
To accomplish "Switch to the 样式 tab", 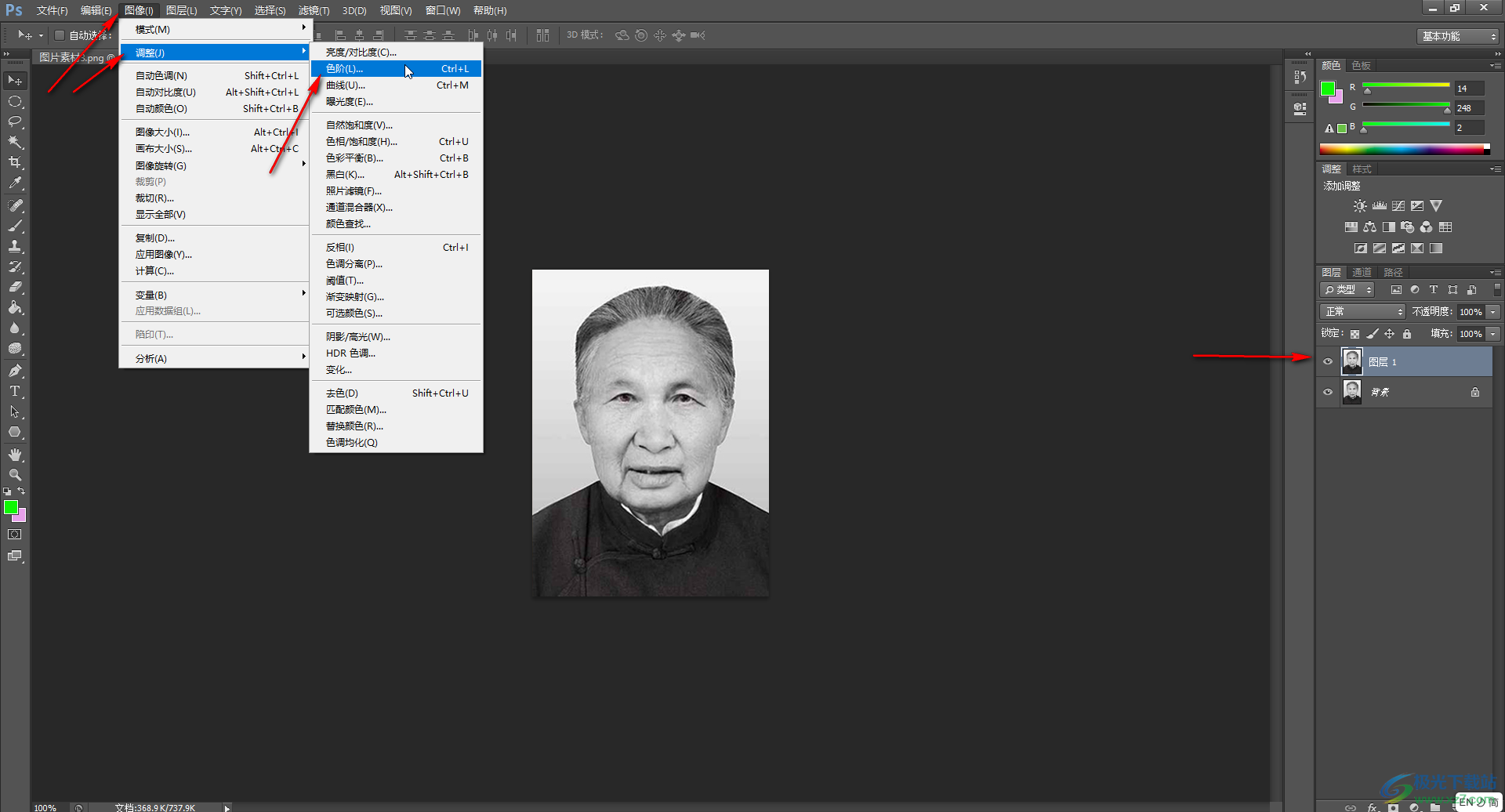I will coord(1362,169).
